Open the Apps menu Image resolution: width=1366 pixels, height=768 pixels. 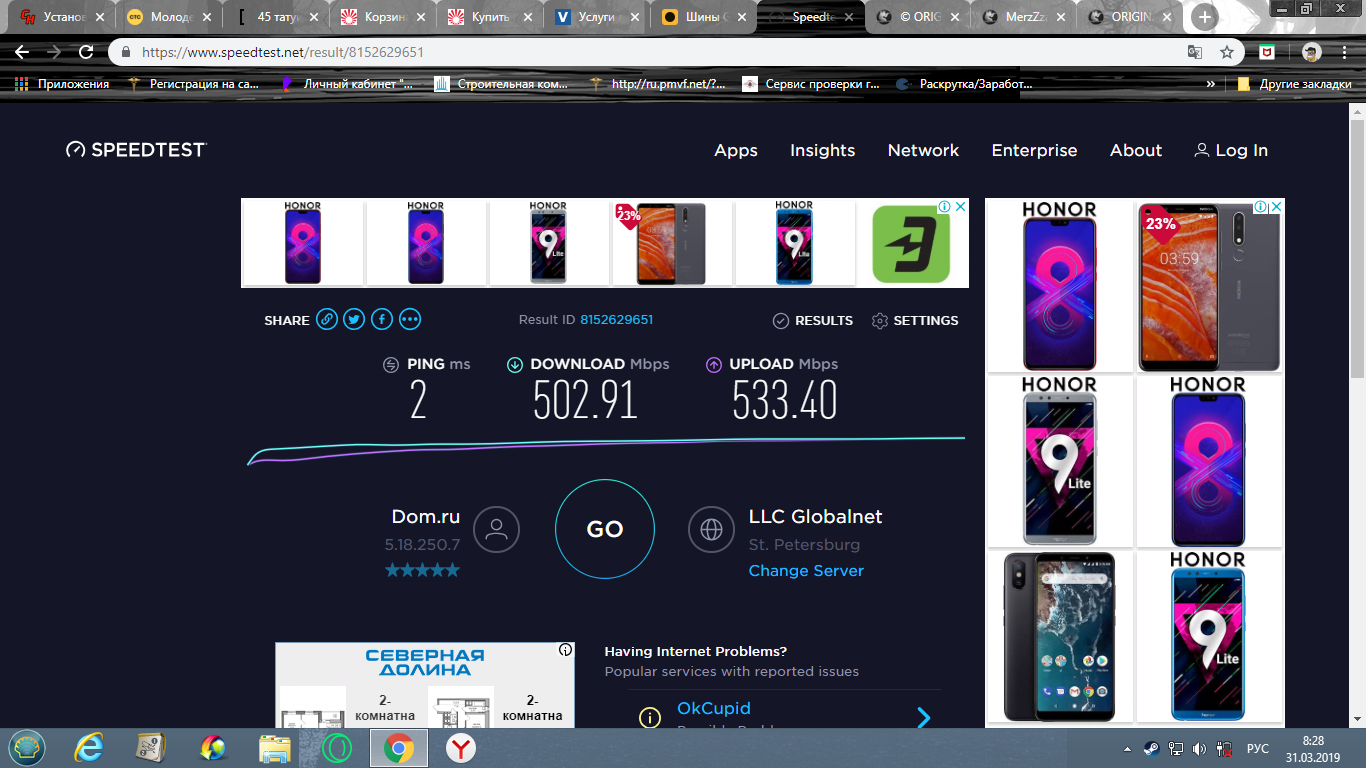(736, 150)
